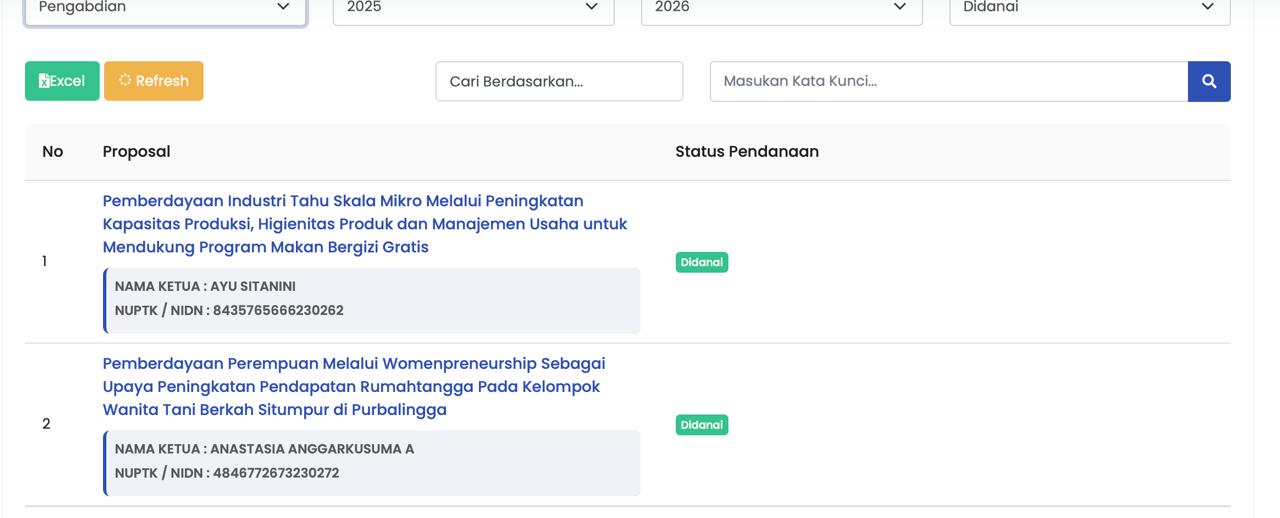
Task: Click the Didanai badge for proposal 1
Action: point(701,262)
